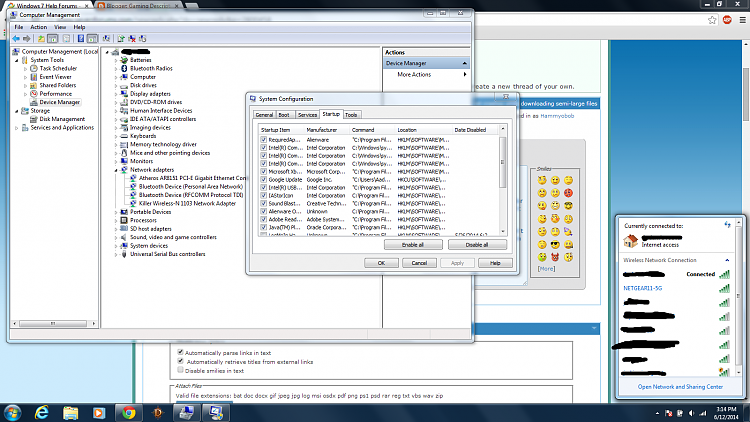Uncheck the RequiredAp... Alienware startup item

(264, 140)
